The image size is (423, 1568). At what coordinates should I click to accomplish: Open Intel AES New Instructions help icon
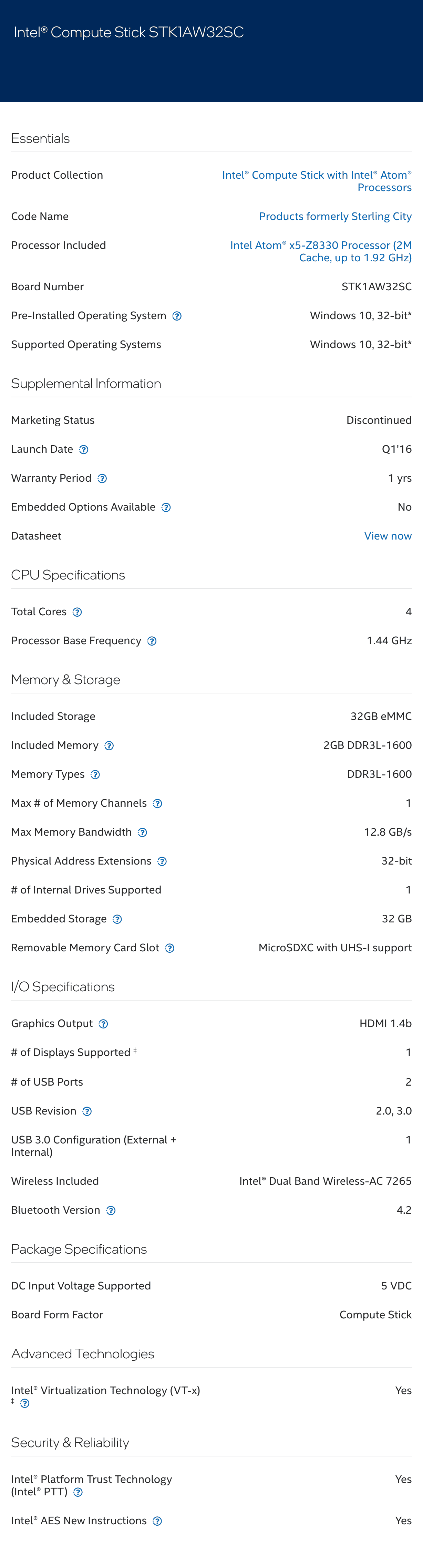157,1521
